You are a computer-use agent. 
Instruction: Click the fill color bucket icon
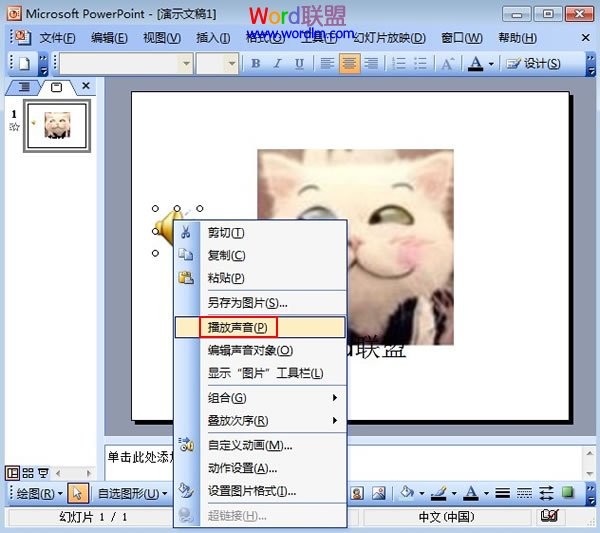[x=407, y=493]
